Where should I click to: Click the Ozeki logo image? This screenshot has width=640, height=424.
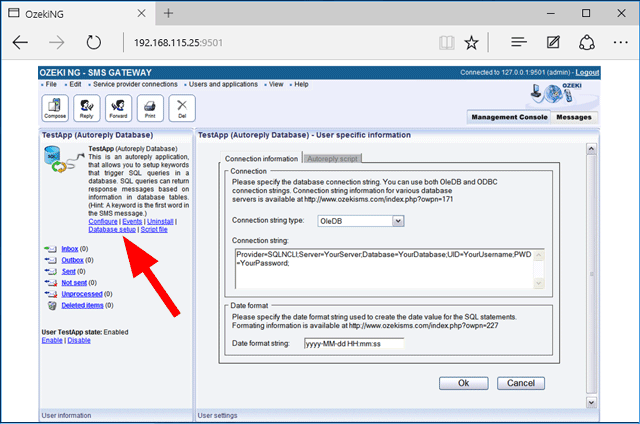coord(558,93)
